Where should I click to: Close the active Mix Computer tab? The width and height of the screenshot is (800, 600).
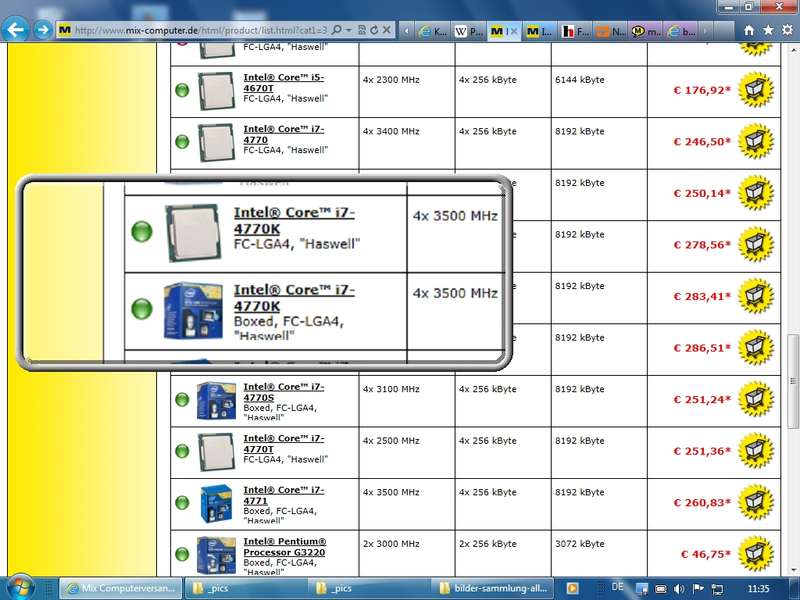[x=514, y=31]
